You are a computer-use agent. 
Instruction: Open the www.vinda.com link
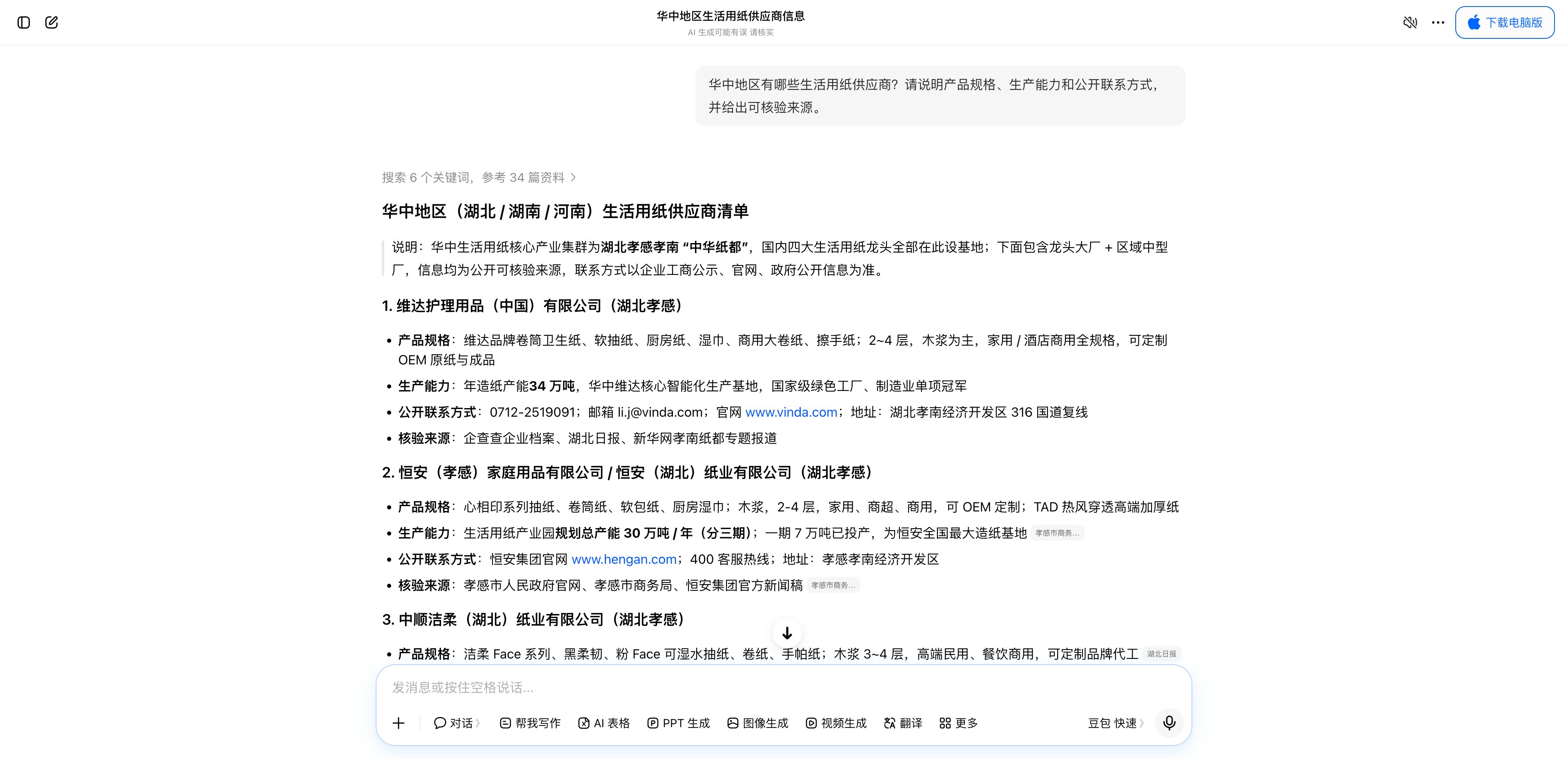point(791,413)
